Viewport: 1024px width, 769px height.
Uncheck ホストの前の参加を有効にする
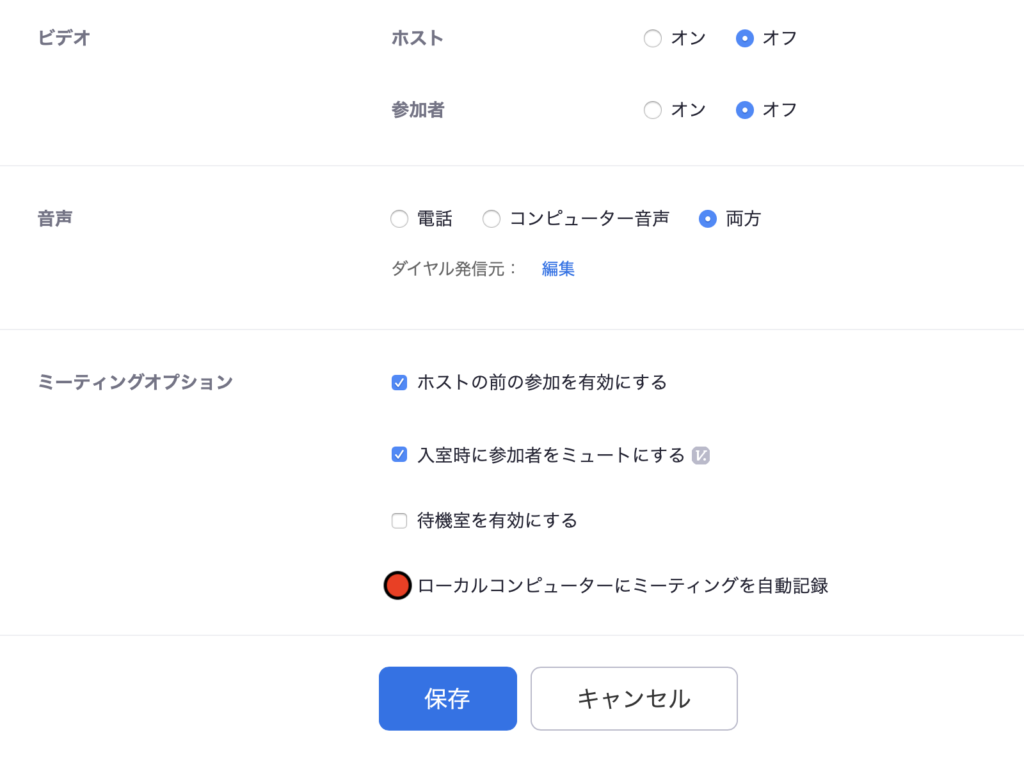click(399, 383)
